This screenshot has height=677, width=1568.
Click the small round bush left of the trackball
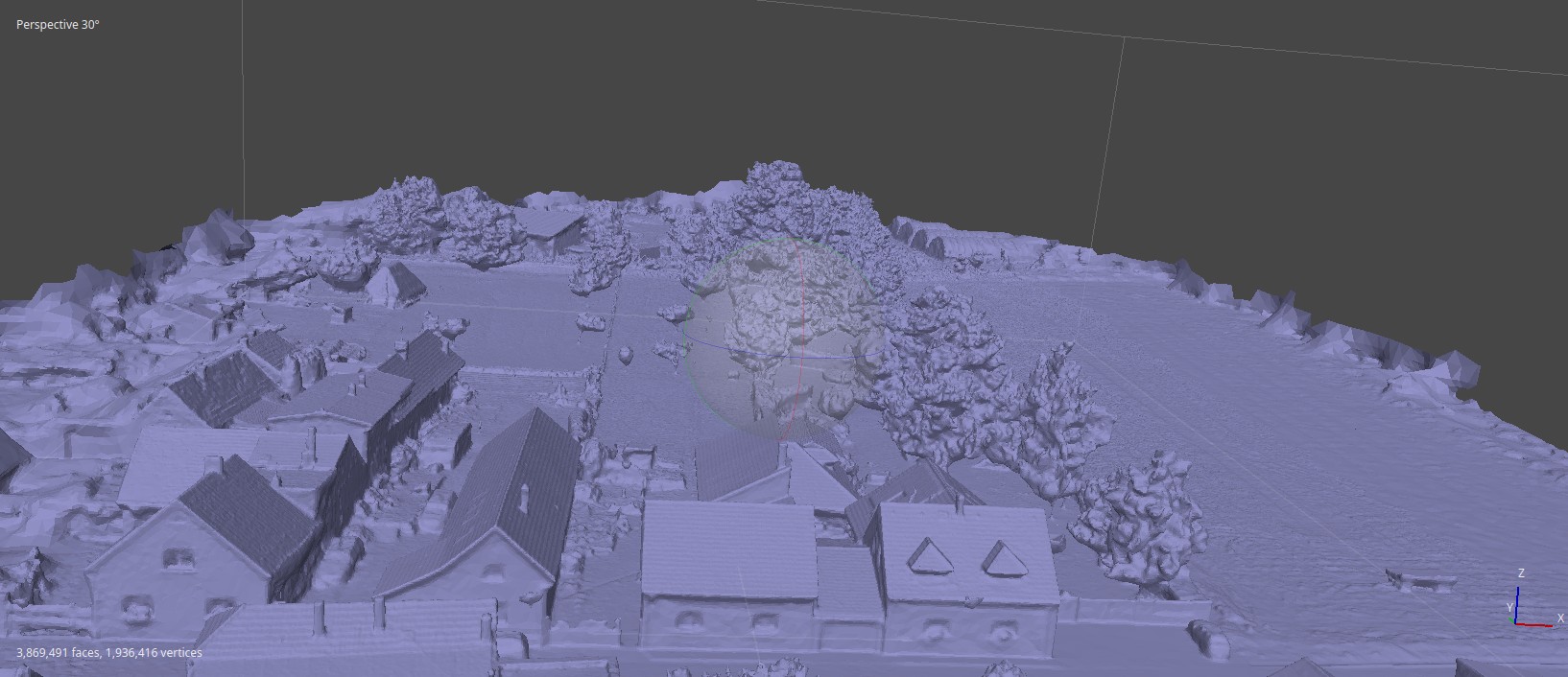pyautogui.click(x=626, y=355)
